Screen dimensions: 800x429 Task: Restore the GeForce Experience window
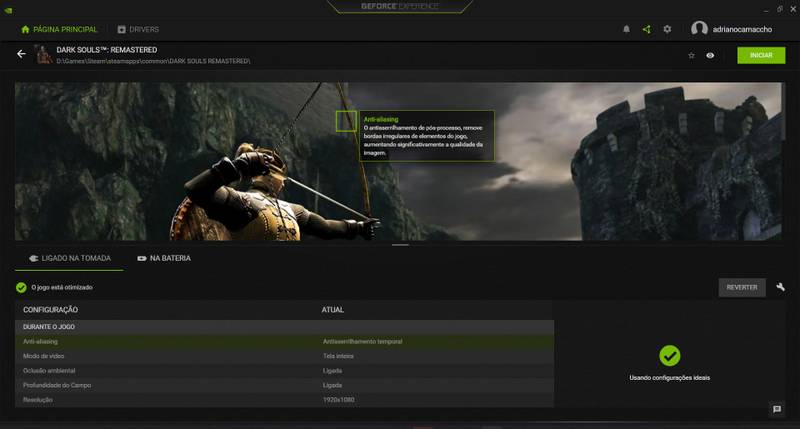(x=780, y=9)
